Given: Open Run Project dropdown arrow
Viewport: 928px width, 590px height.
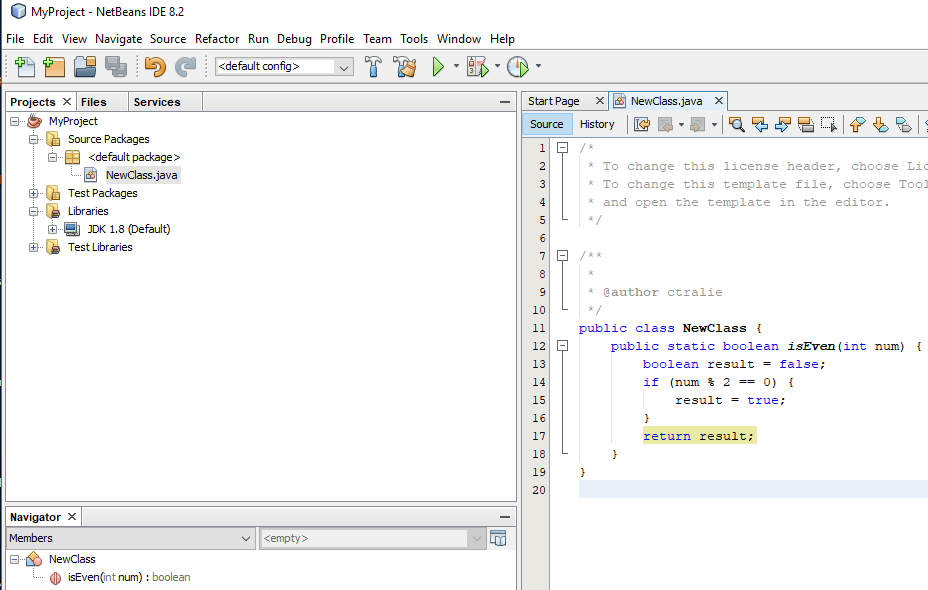Looking at the screenshot, I should [x=456, y=66].
